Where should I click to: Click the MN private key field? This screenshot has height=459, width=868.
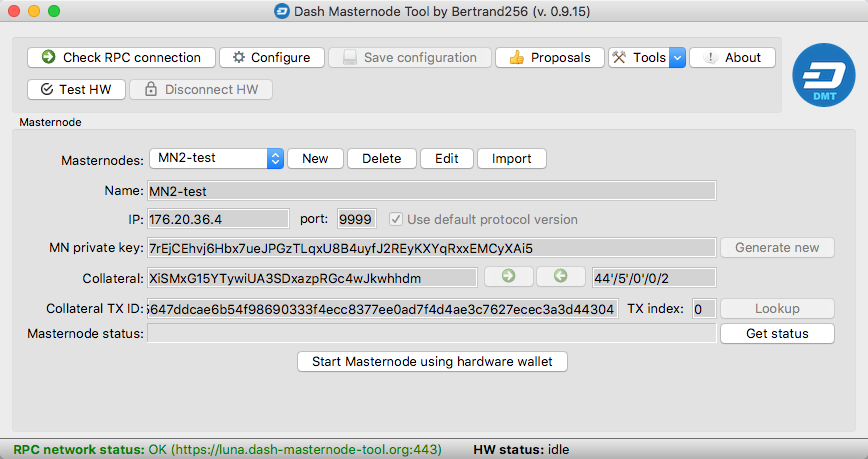(432, 248)
